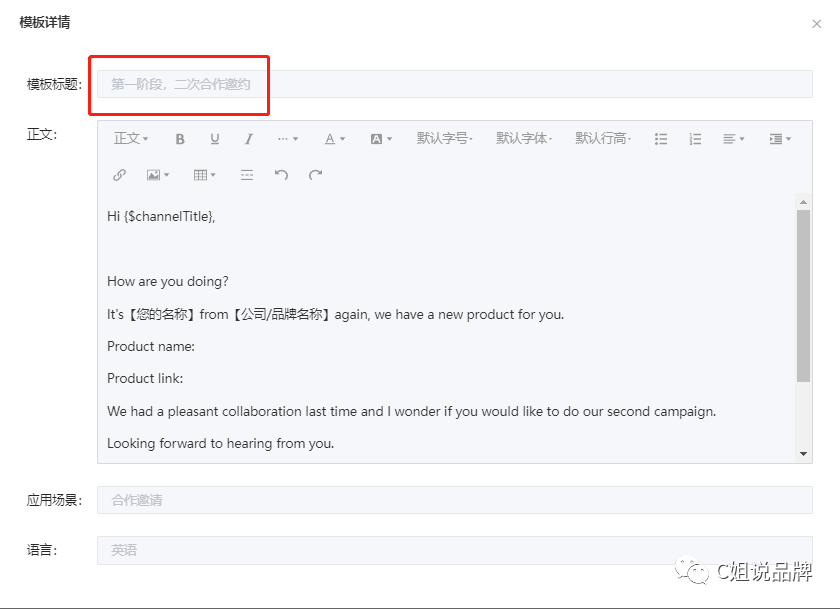Close the 模板详情 dialog
The image size is (840, 609).
(x=816, y=24)
